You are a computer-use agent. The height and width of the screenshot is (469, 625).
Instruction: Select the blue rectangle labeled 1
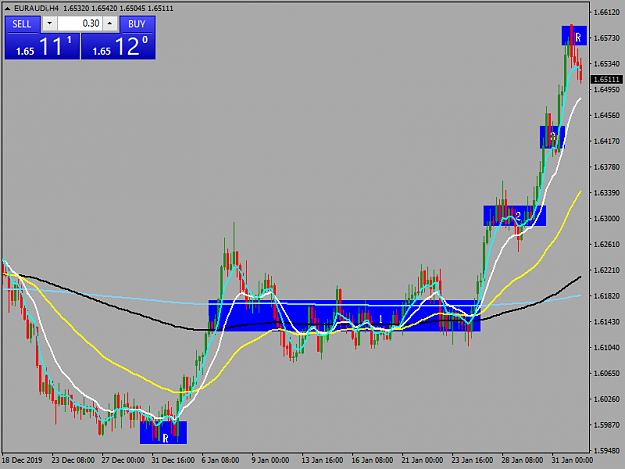click(x=344, y=316)
